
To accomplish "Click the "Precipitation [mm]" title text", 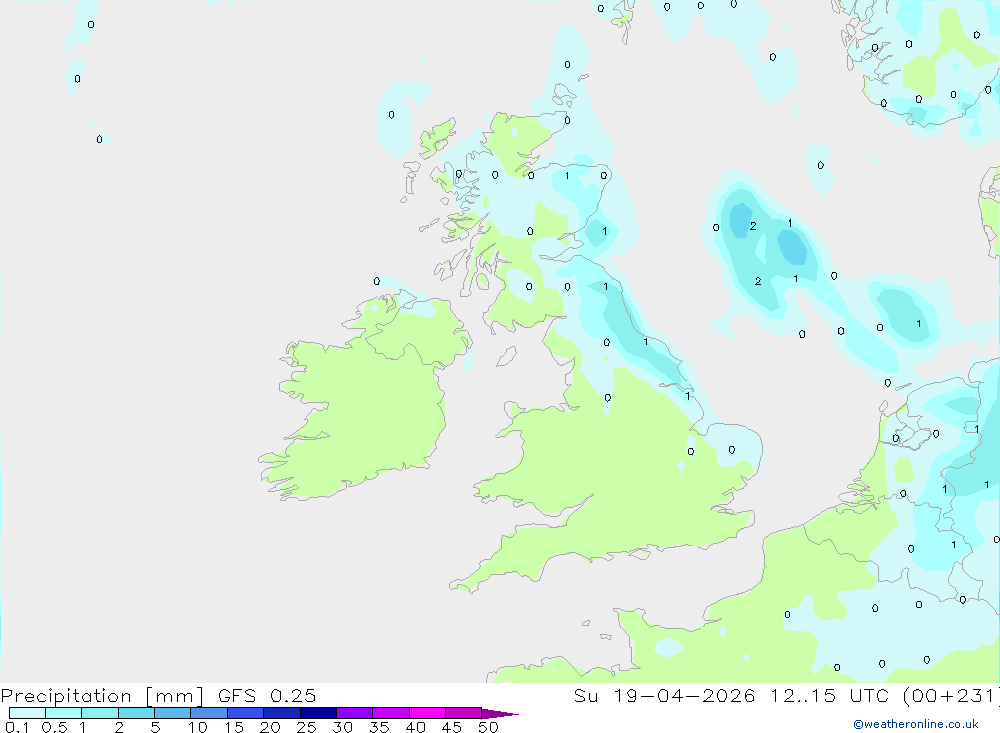I will (x=102, y=696).
